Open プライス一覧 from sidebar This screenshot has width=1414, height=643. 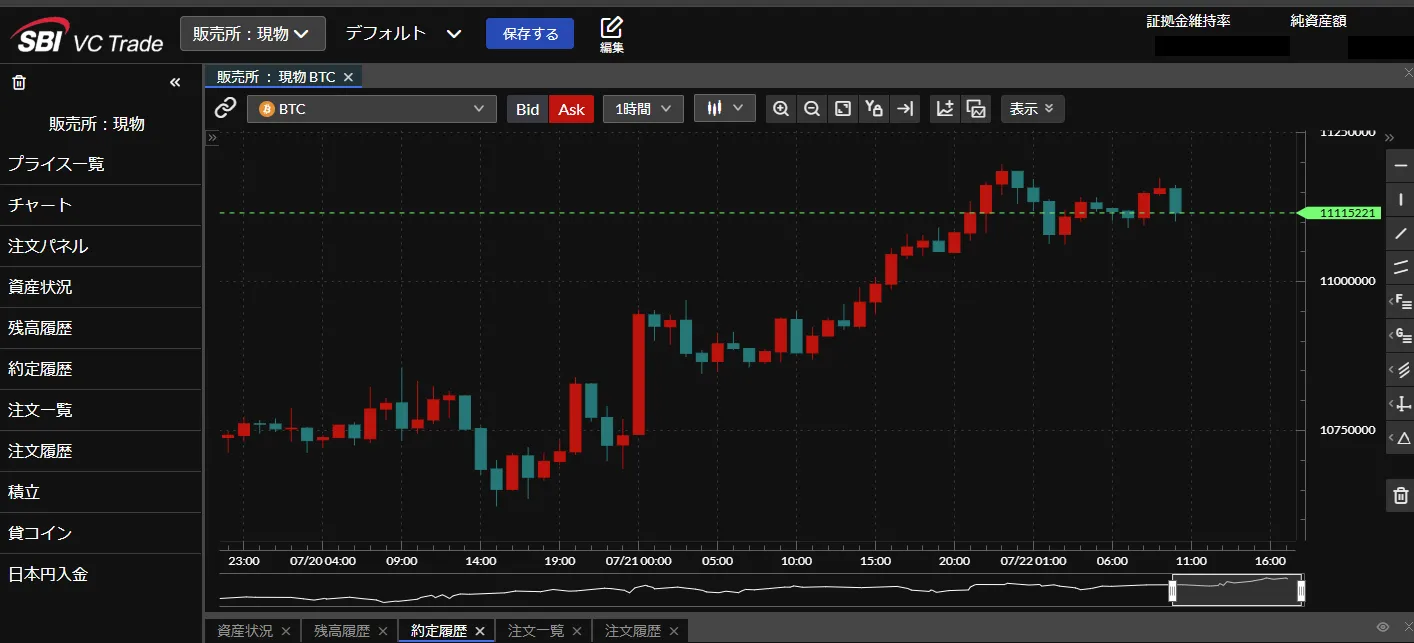100,164
